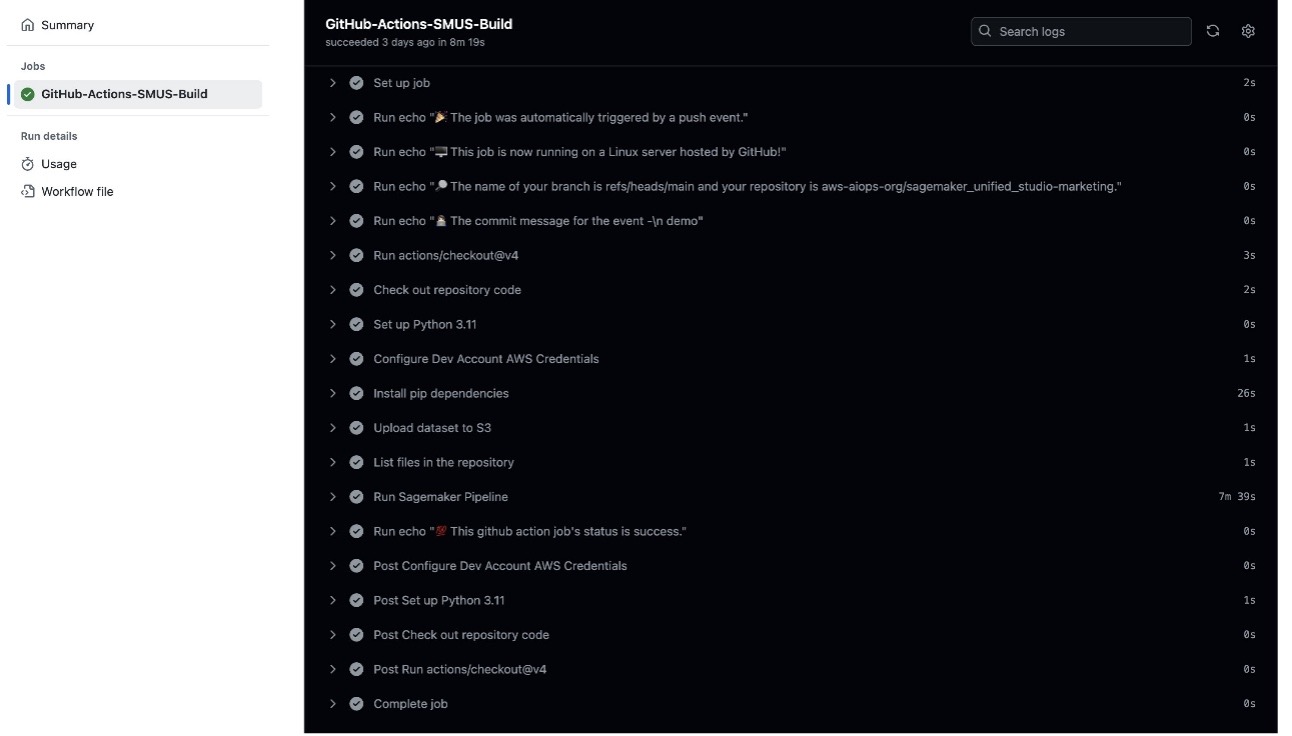
Task: Click success checkmark next to Install pip dependencies
Action: pos(356,393)
